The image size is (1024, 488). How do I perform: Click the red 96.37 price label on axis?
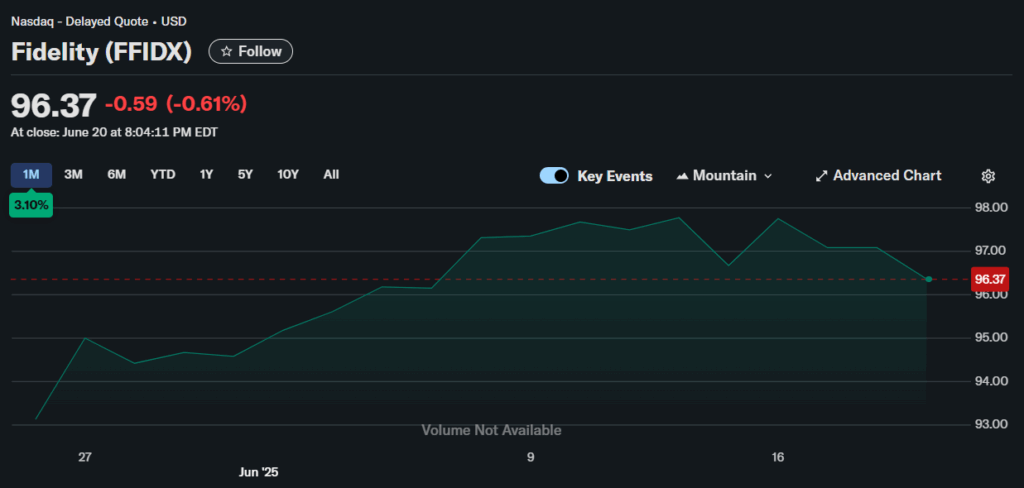990,280
